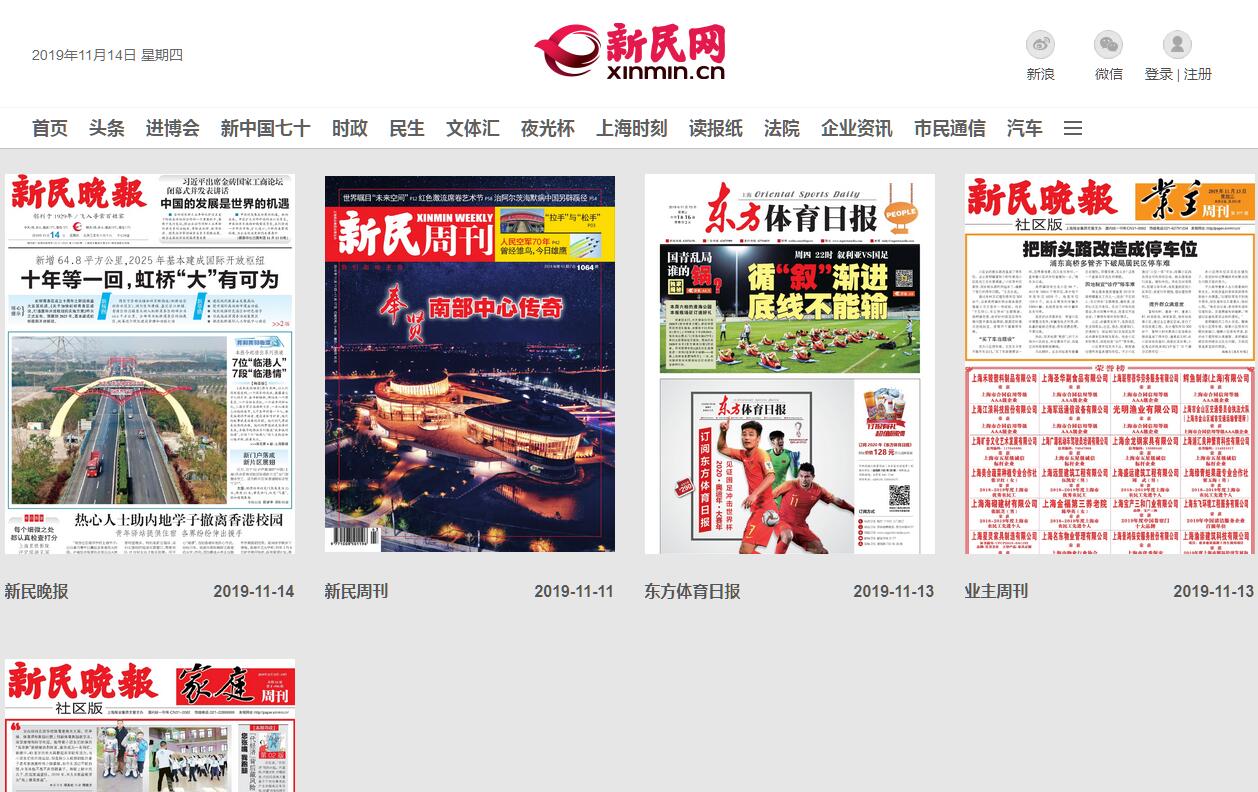Click the 登录 login link
This screenshot has width=1258, height=792.
point(1158,74)
